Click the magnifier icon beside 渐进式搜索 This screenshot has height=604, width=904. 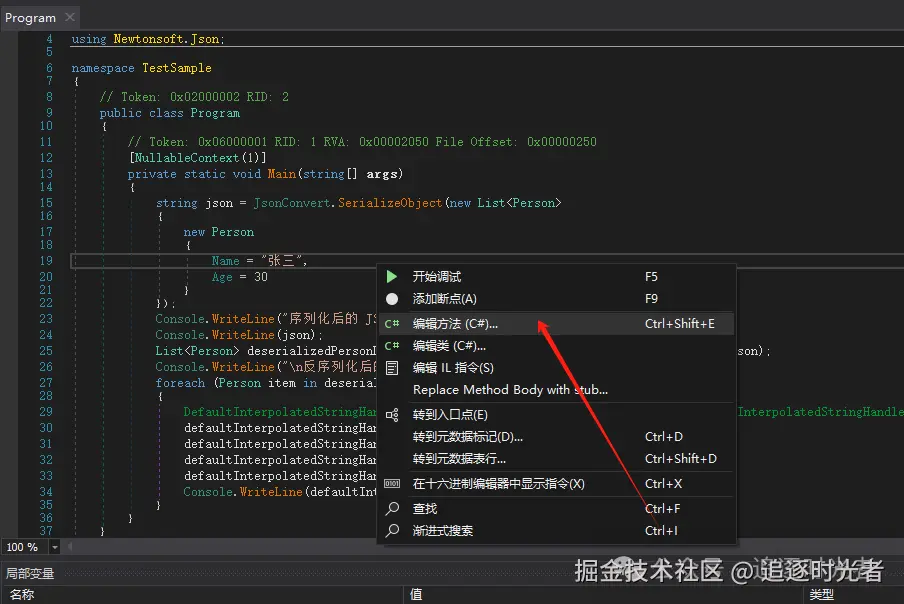coord(392,530)
